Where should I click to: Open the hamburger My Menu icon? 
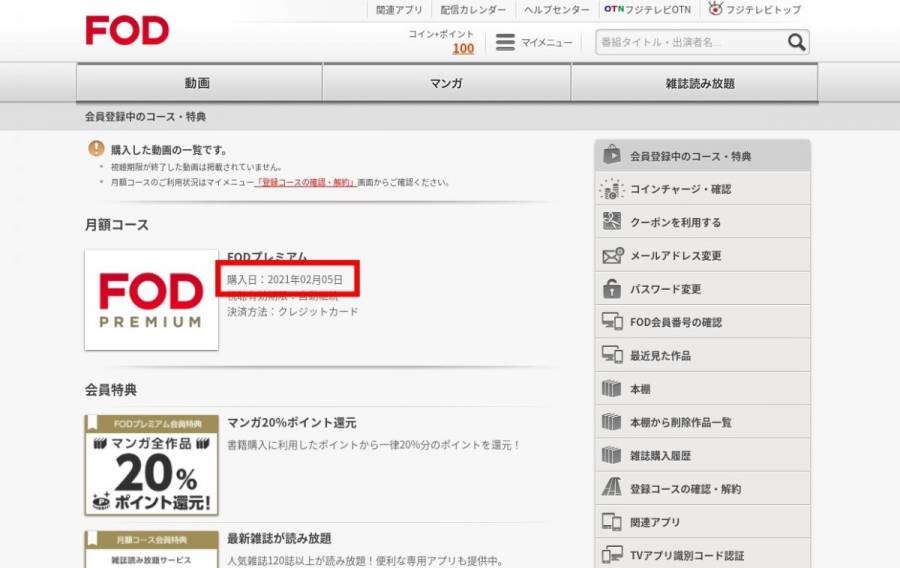505,42
